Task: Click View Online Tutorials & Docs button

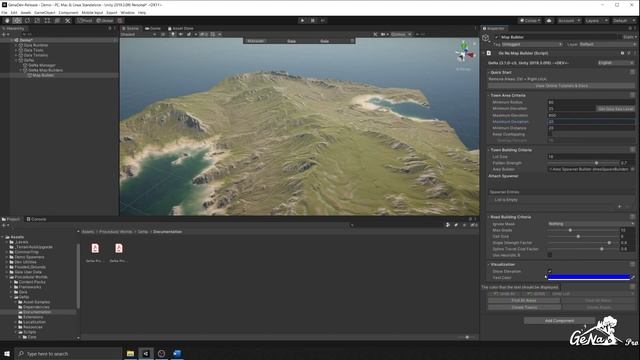Action: tap(562, 86)
